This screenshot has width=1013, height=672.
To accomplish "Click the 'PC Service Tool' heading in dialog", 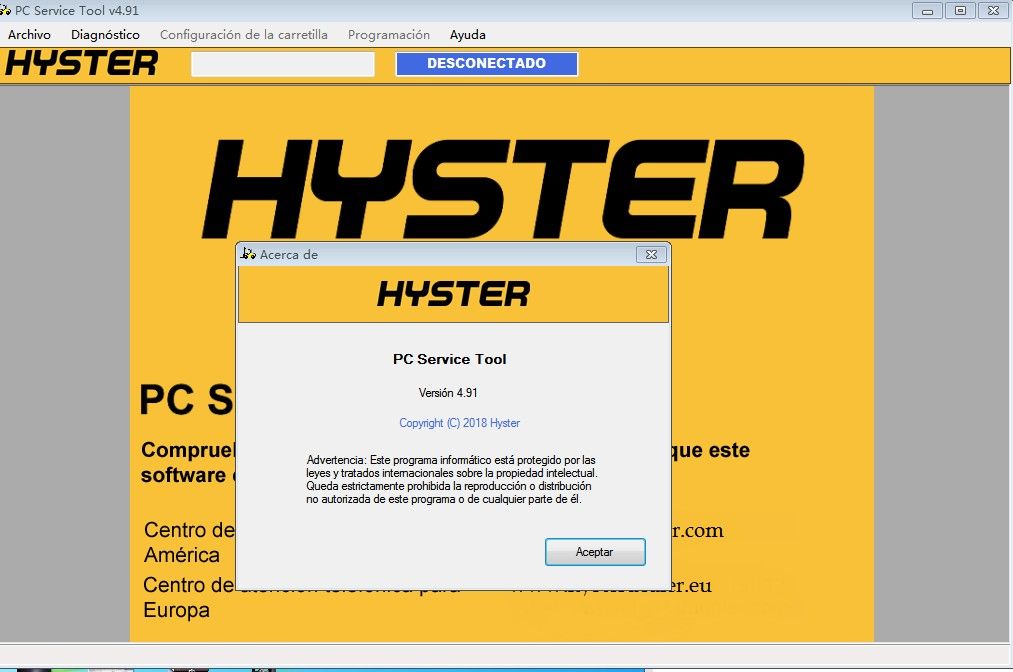I will tap(450, 359).
